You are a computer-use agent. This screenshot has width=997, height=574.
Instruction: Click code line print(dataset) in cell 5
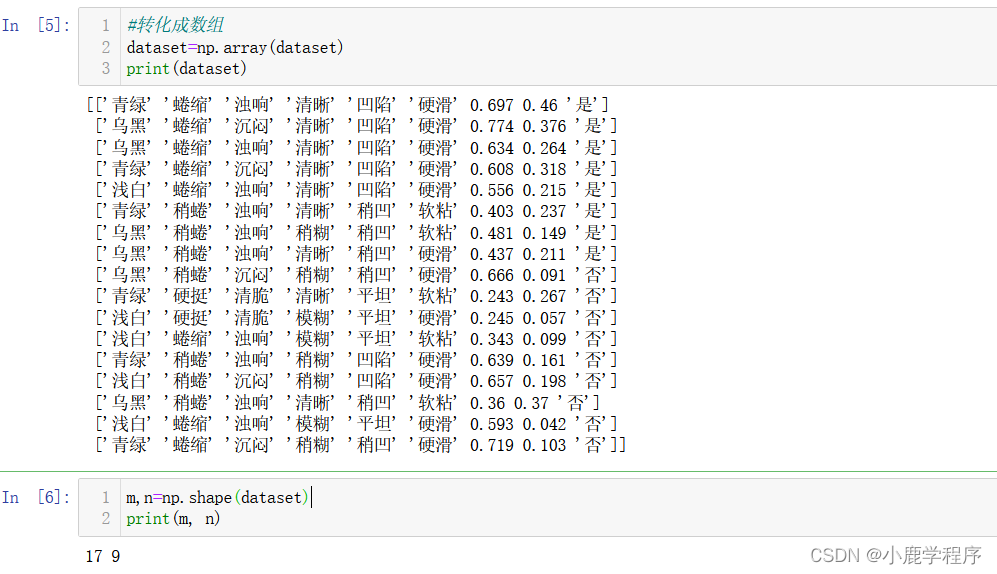[186, 69]
